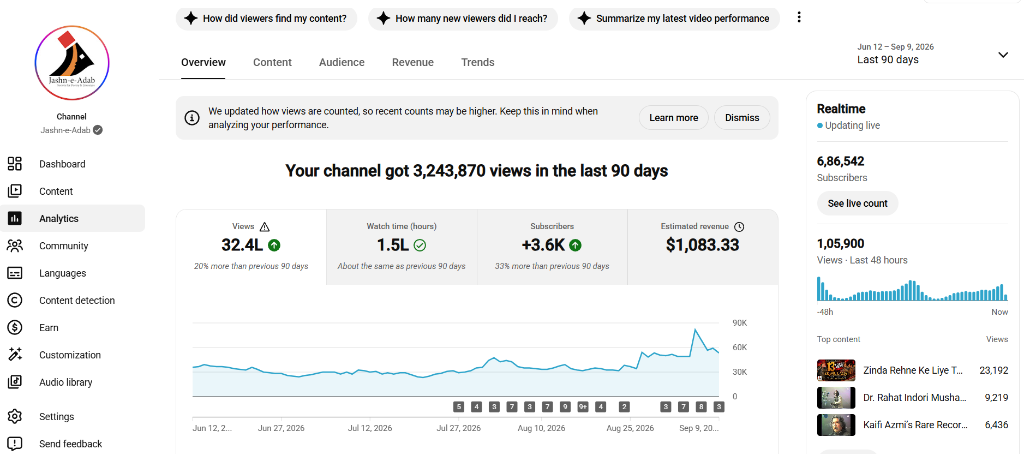Expand the Last 90 days date range dropdown
1024x454 pixels.
(x=933, y=54)
